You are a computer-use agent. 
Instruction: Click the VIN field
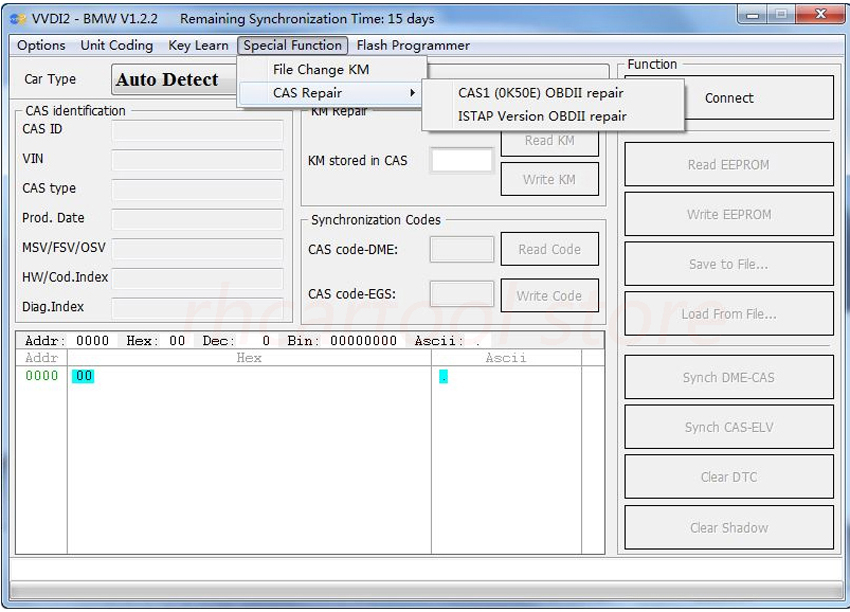tap(197, 160)
